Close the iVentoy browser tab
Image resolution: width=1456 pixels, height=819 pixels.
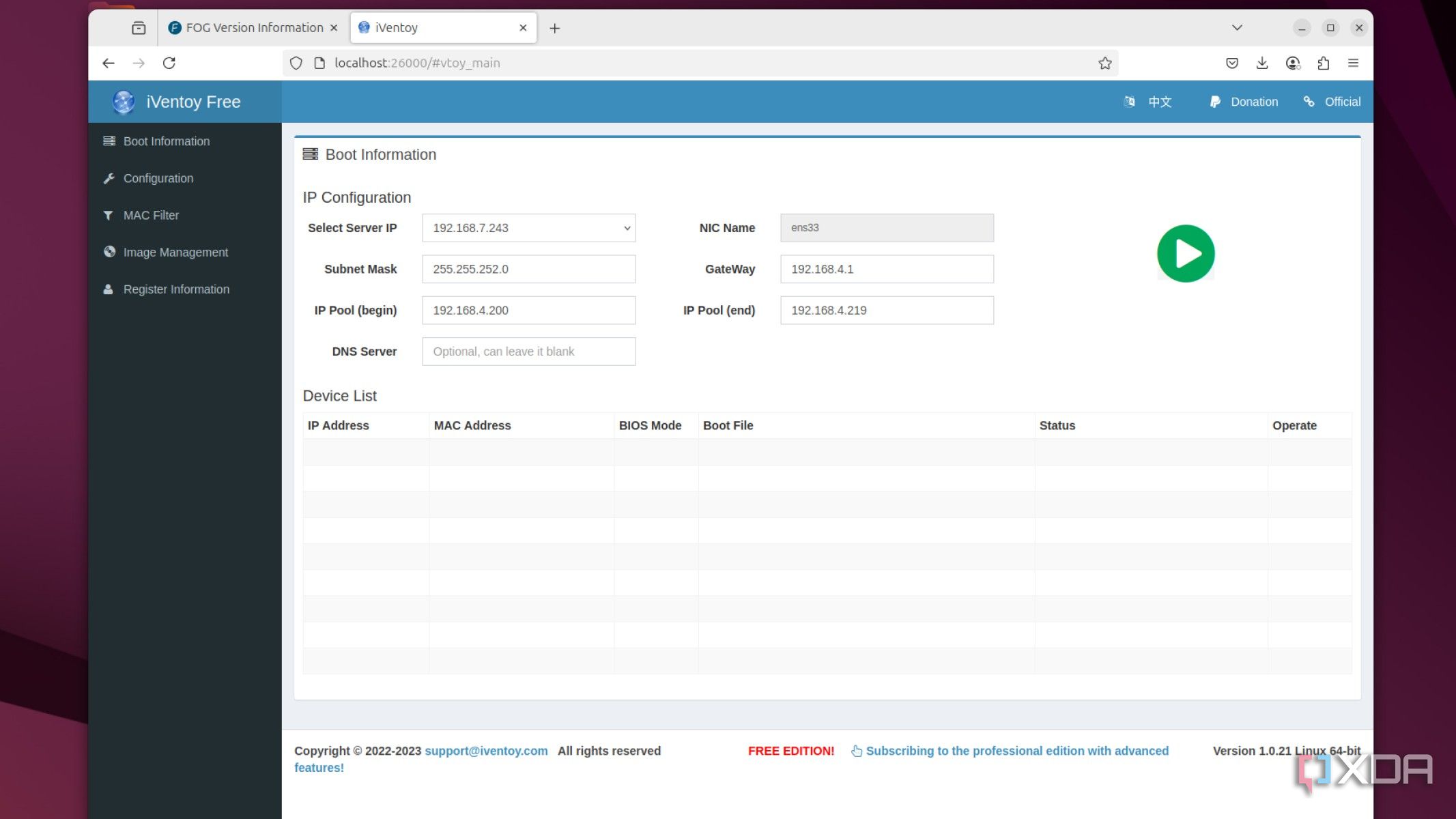coord(523,28)
